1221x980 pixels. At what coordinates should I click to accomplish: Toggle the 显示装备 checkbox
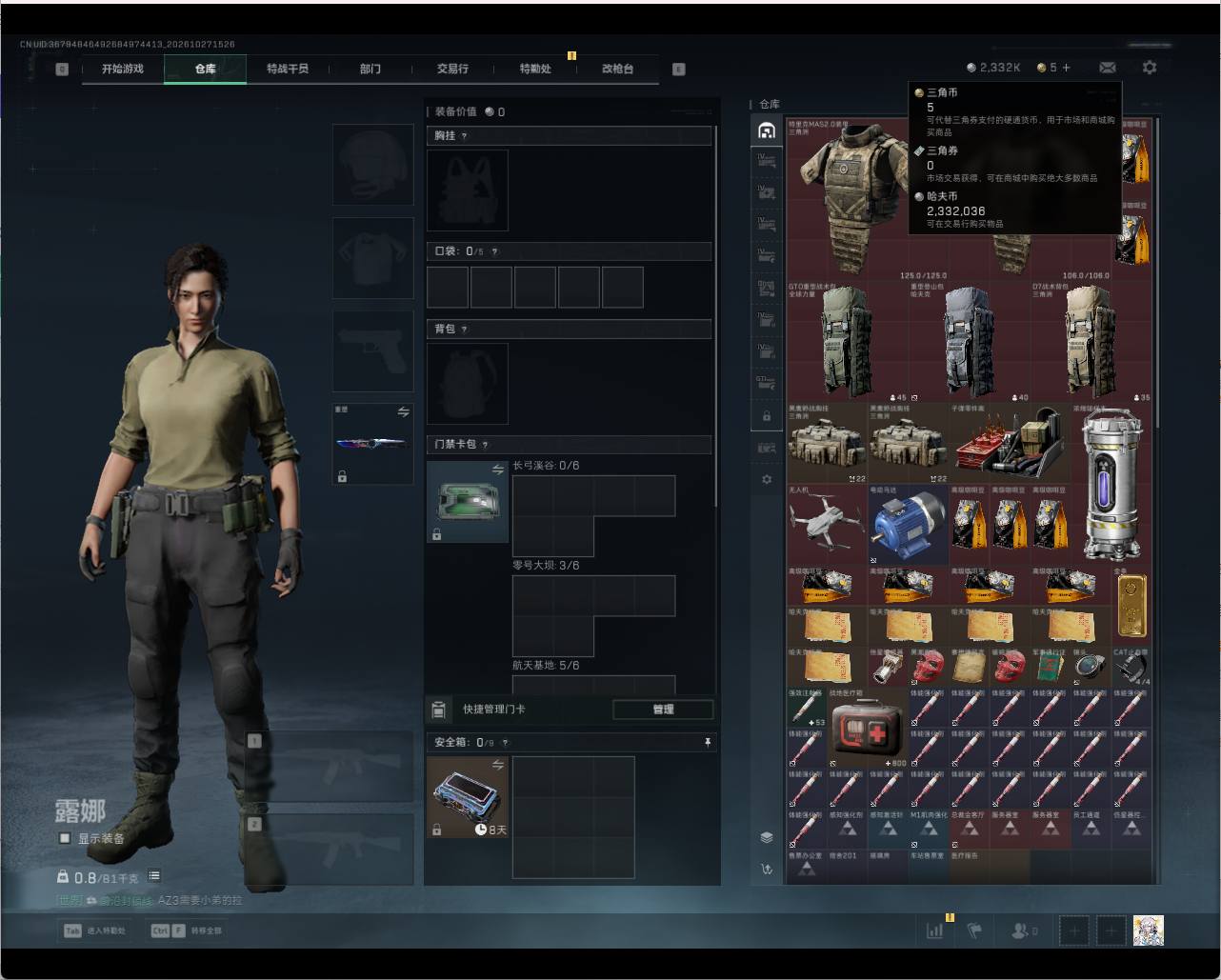(x=65, y=839)
